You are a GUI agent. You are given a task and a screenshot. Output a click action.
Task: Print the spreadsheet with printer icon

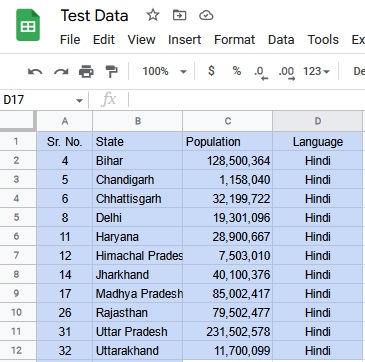[86, 71]
